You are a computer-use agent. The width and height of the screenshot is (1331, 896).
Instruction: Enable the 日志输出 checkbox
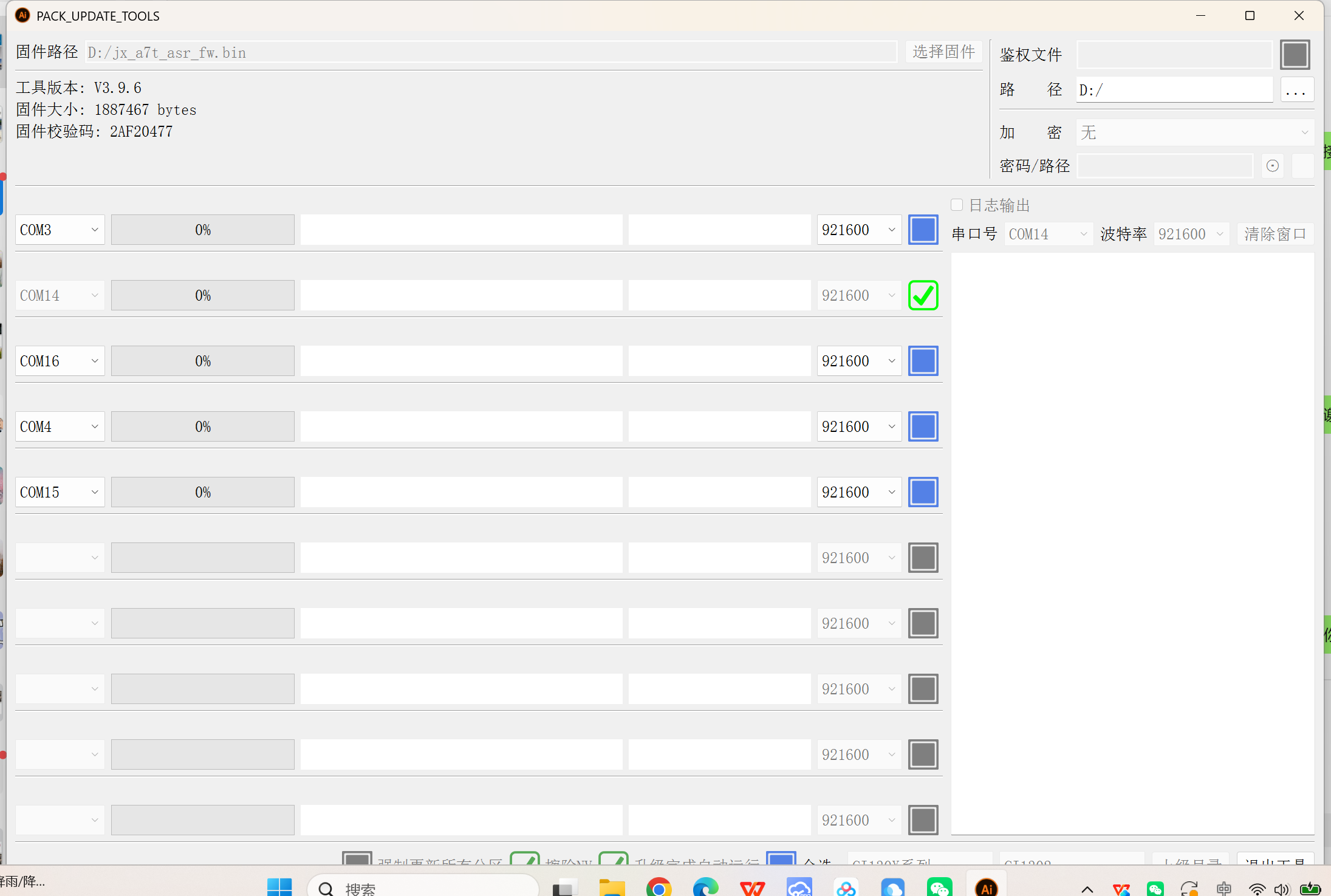pyautogui.click(x=957, y=205)
